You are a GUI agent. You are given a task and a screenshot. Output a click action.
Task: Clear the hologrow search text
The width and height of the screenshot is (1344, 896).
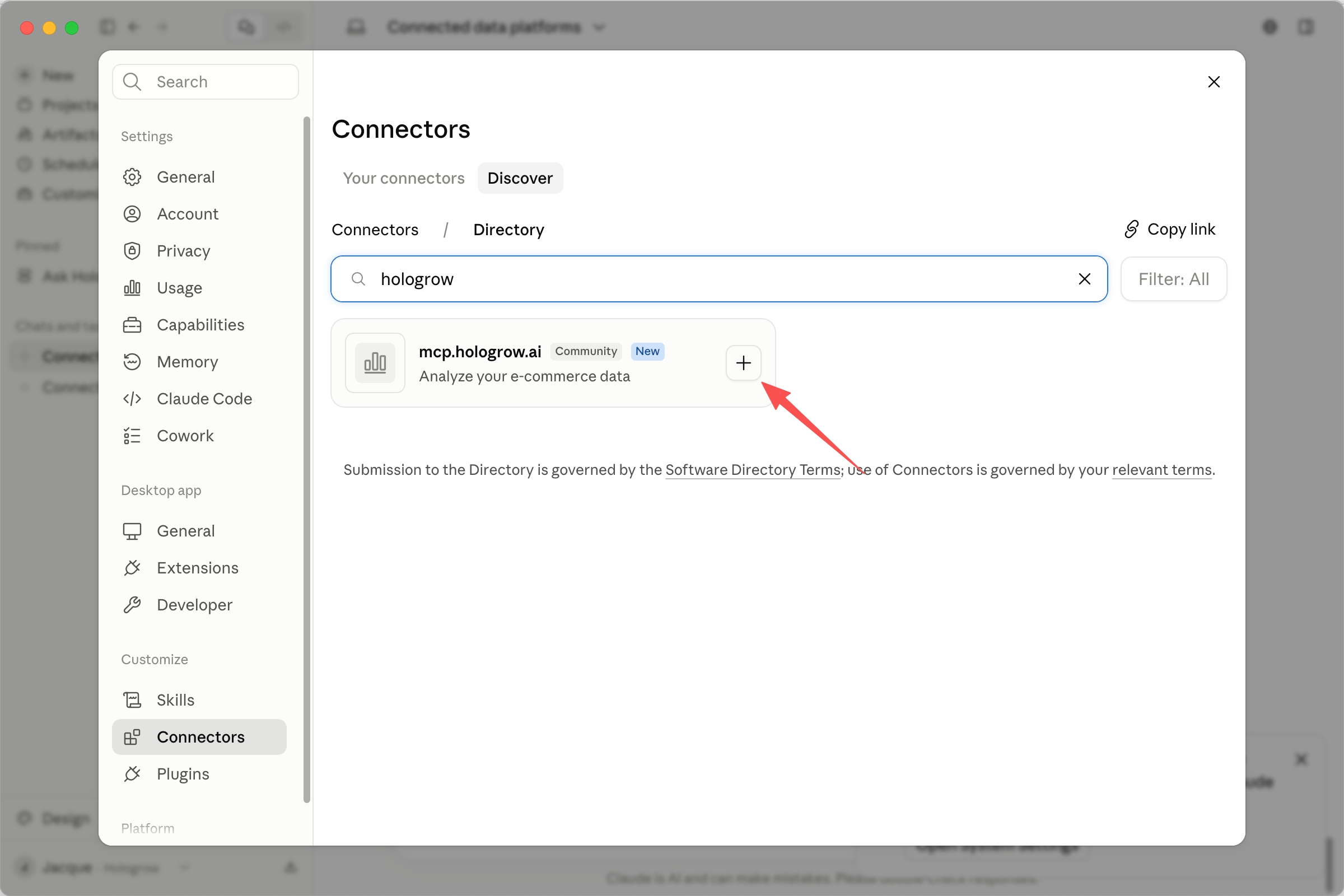click(x=1084, y=279)
